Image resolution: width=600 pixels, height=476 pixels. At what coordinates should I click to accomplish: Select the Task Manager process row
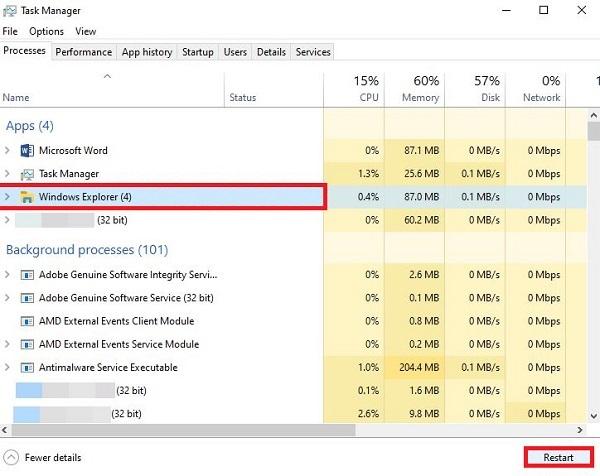293,174
